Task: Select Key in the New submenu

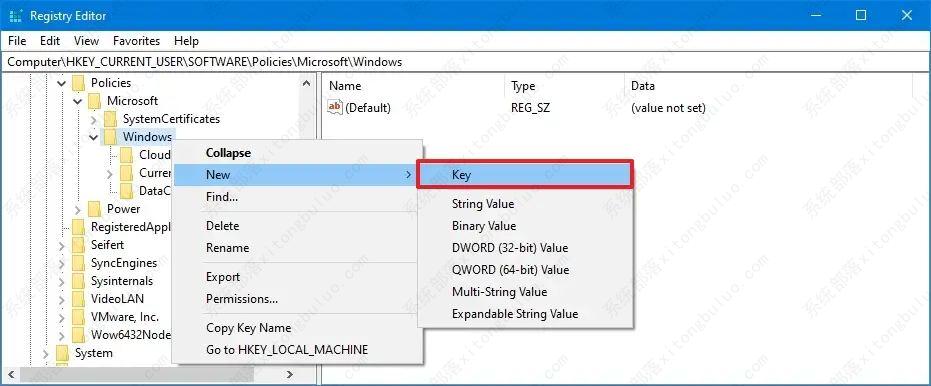Action: point(525,175)
